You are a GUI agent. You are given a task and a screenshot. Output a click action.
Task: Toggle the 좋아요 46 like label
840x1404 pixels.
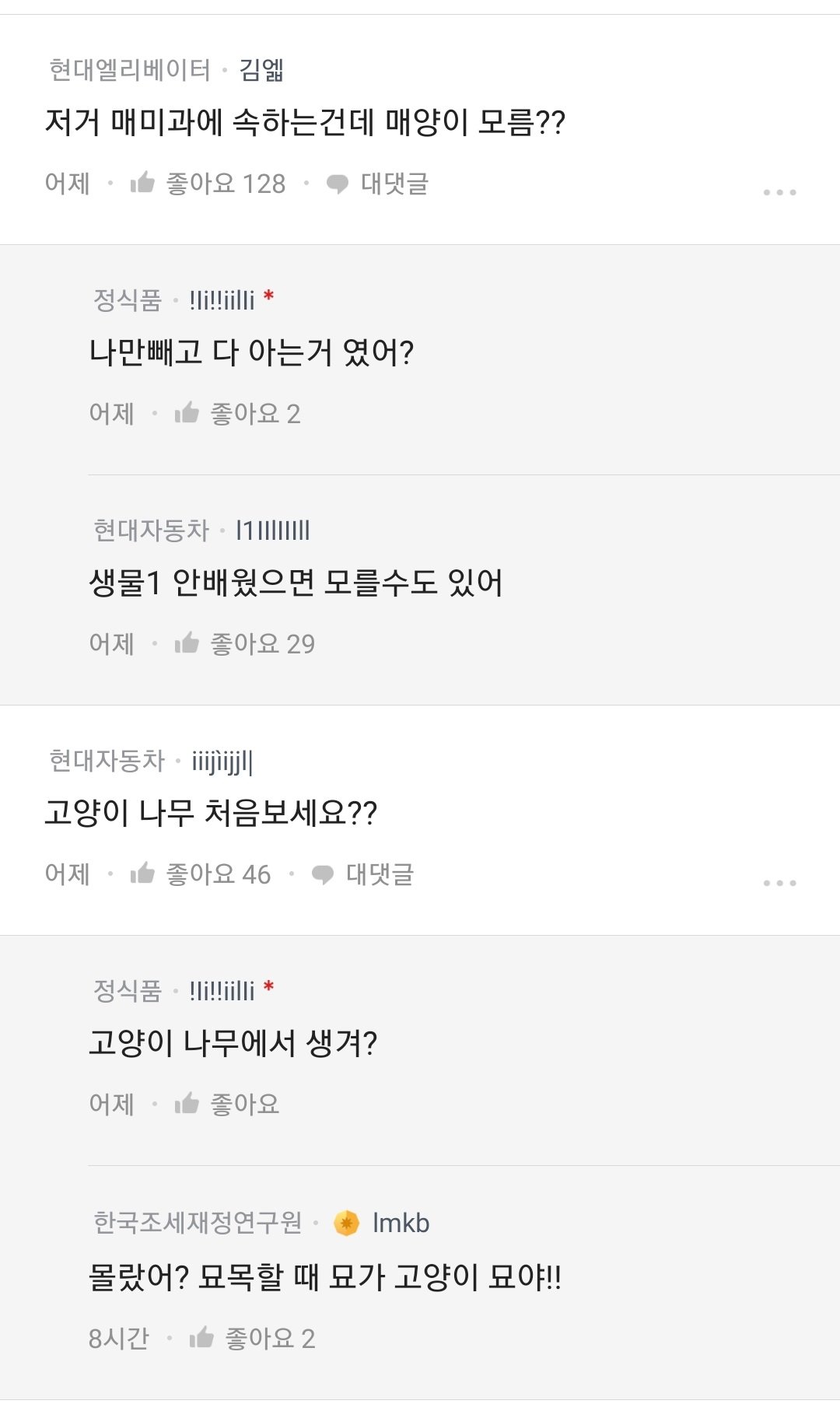tap(218, 874)
